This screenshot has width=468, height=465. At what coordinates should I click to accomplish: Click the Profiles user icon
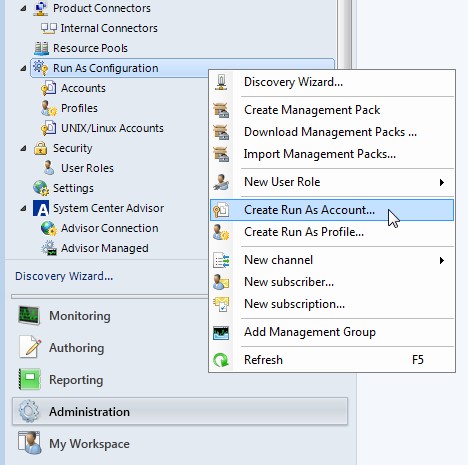[x=49, y=108]
